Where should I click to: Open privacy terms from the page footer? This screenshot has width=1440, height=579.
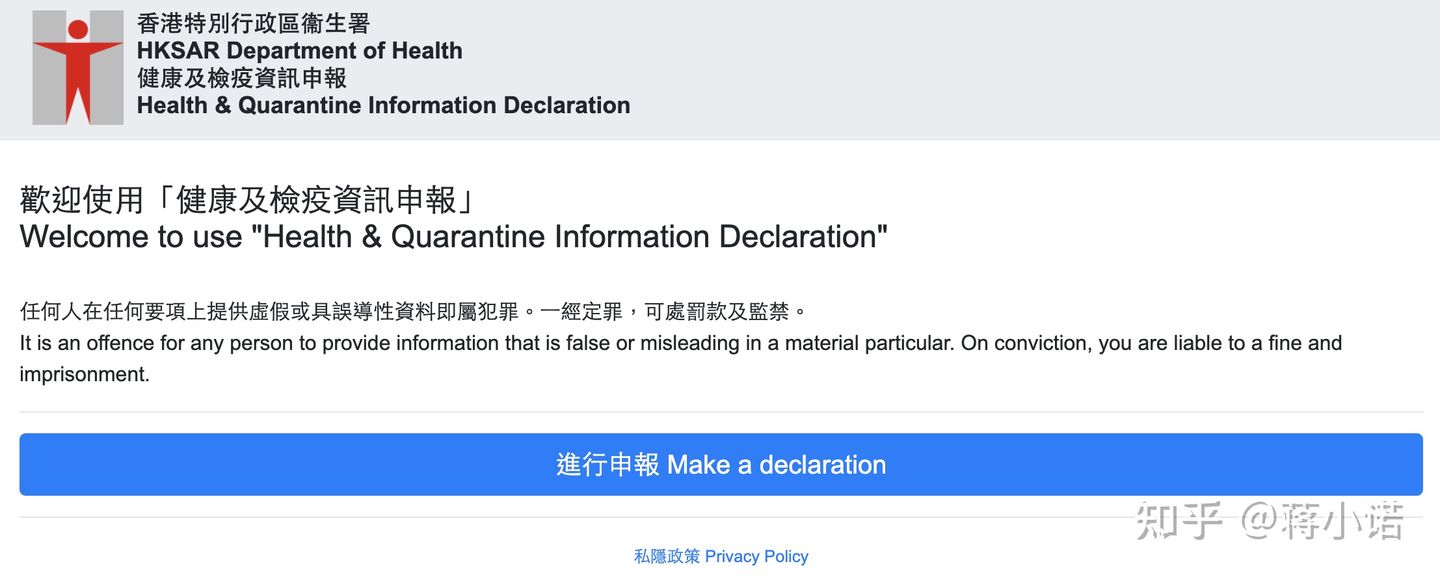click(721, 556)
